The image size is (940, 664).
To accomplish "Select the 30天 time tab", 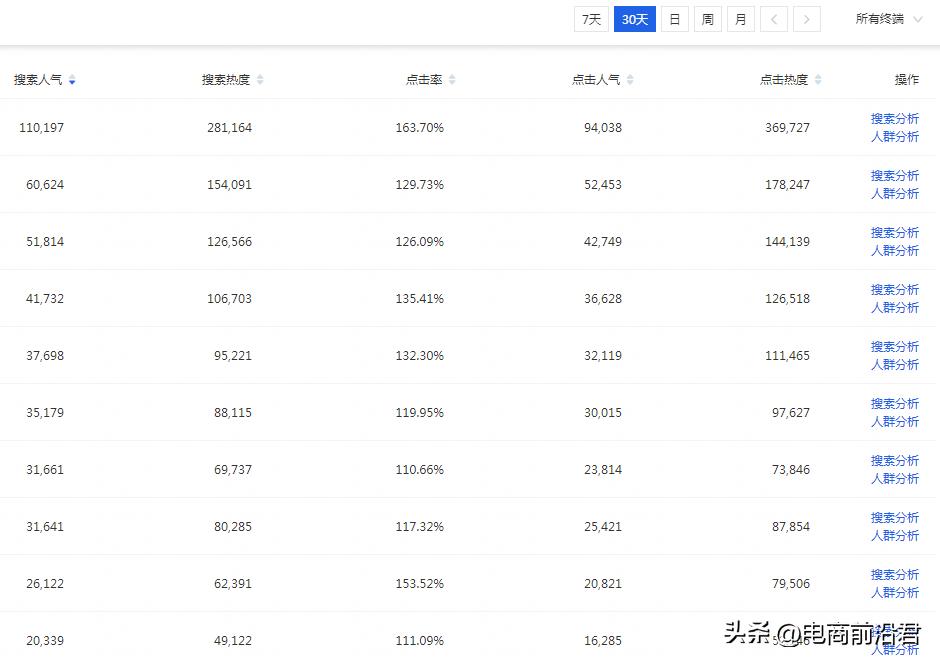I will point(634,18).
